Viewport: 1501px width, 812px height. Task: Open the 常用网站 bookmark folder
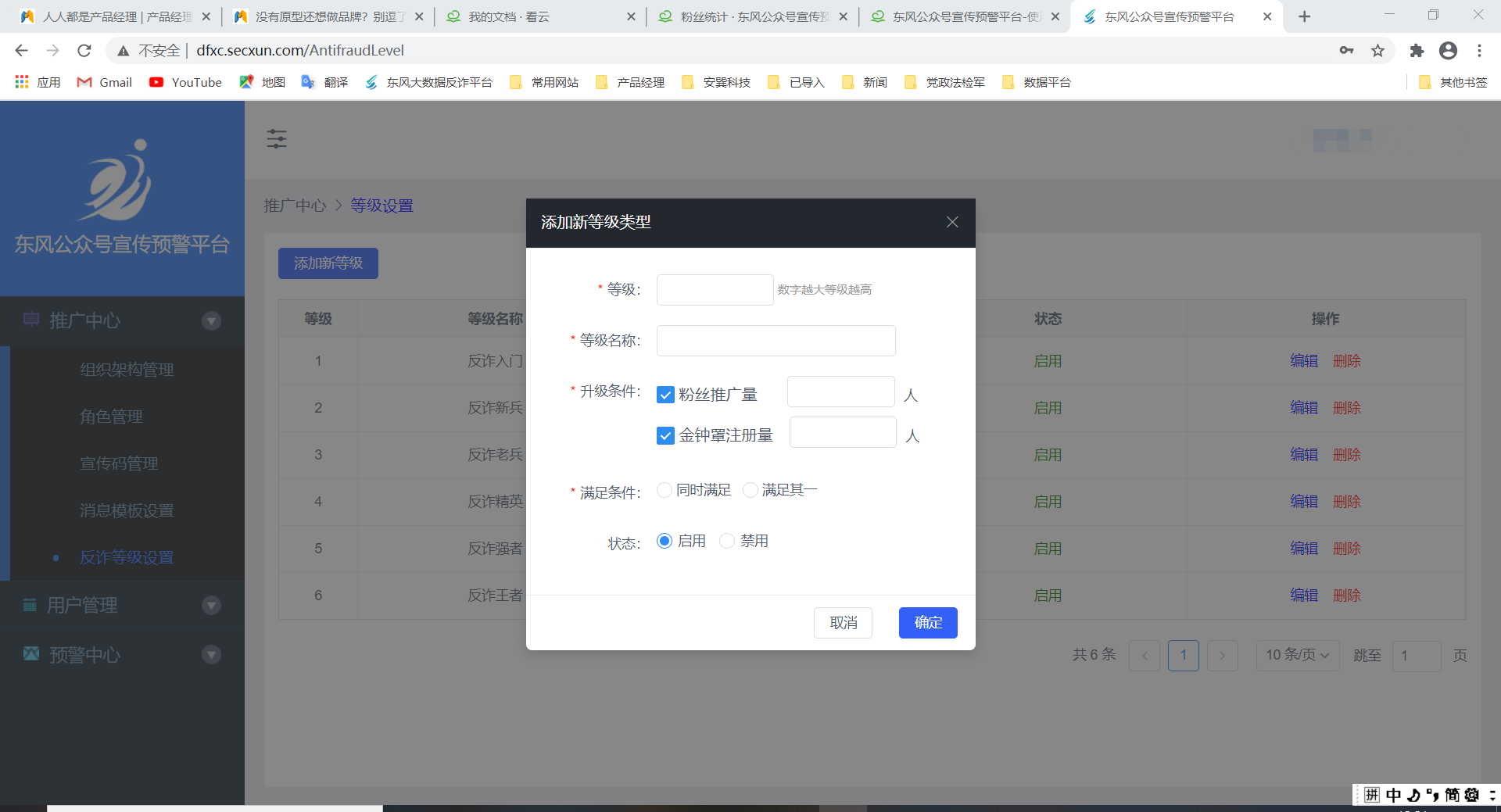[x=544, y=82]
